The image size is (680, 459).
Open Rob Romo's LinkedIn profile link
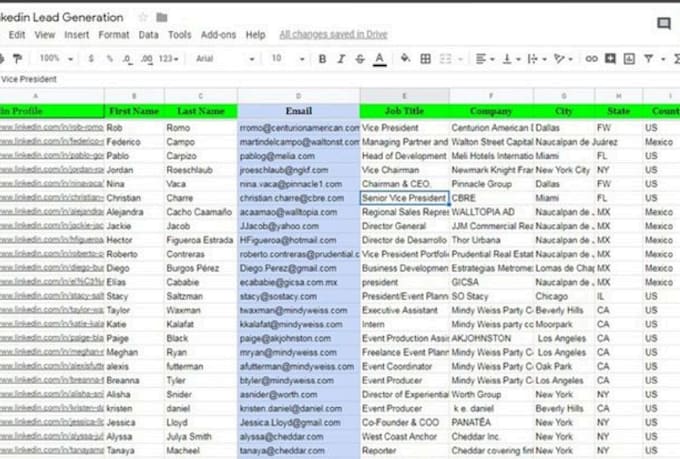pos(52,127)
